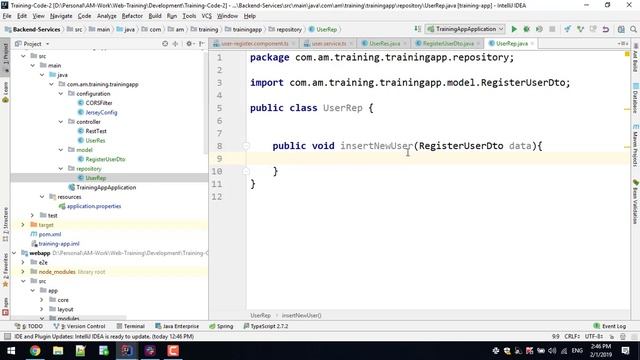Click the collapse all icon in Project panel

176,43
